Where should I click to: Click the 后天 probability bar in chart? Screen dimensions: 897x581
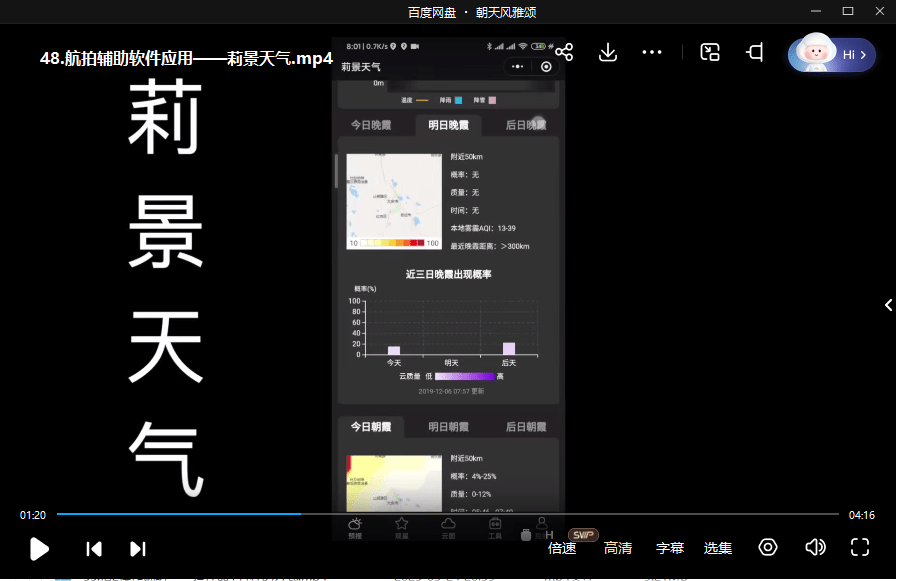pos(509,349)
